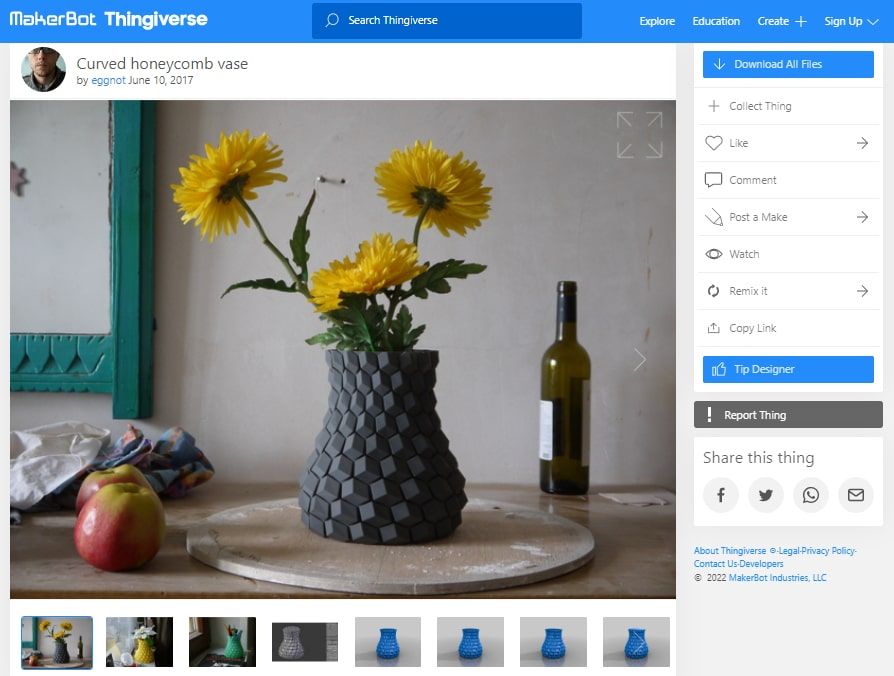Collect Thing to your collection
The height and width of the screenshot is (676, 894).
(x=713, y=105)
